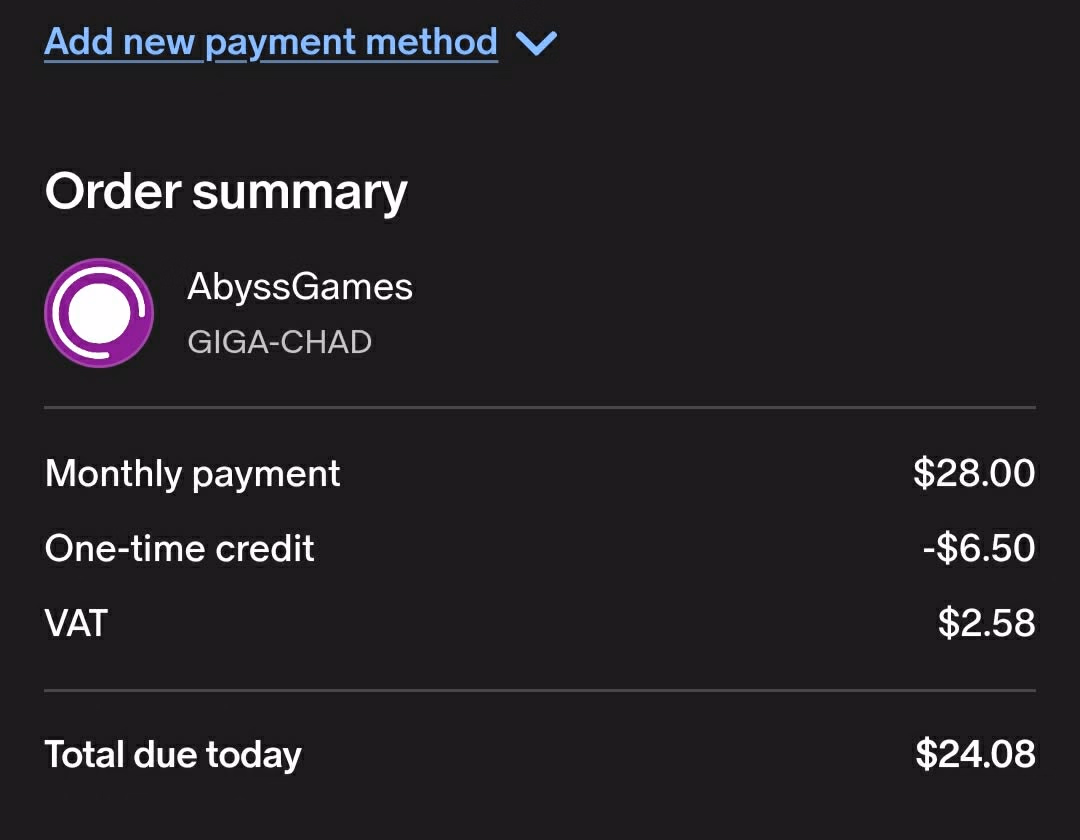Select the $24.08 total amount
Screen dimensions: 1080x840
point(975,754)
